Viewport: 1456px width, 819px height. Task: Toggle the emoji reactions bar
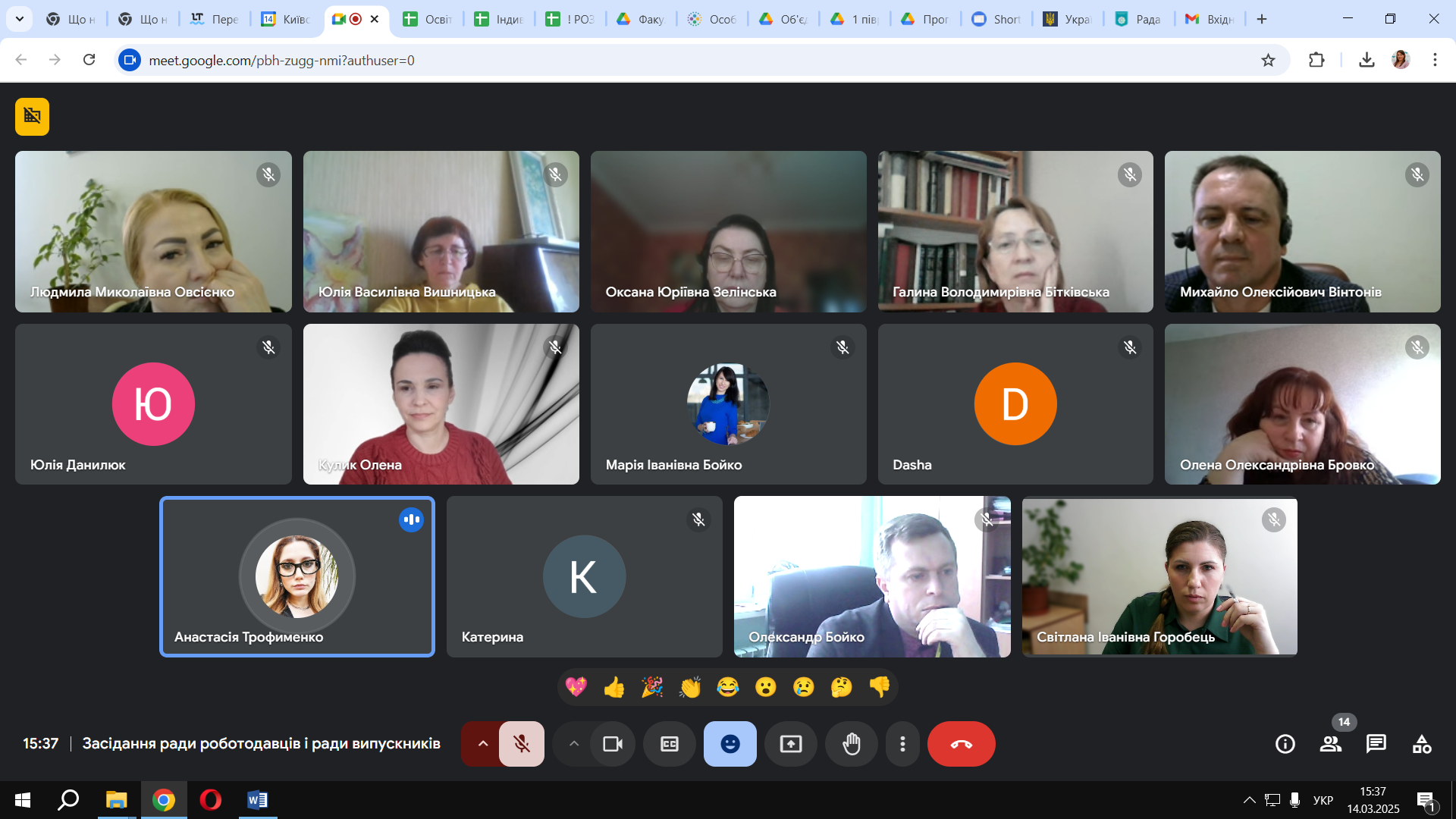tap(730, 744)
